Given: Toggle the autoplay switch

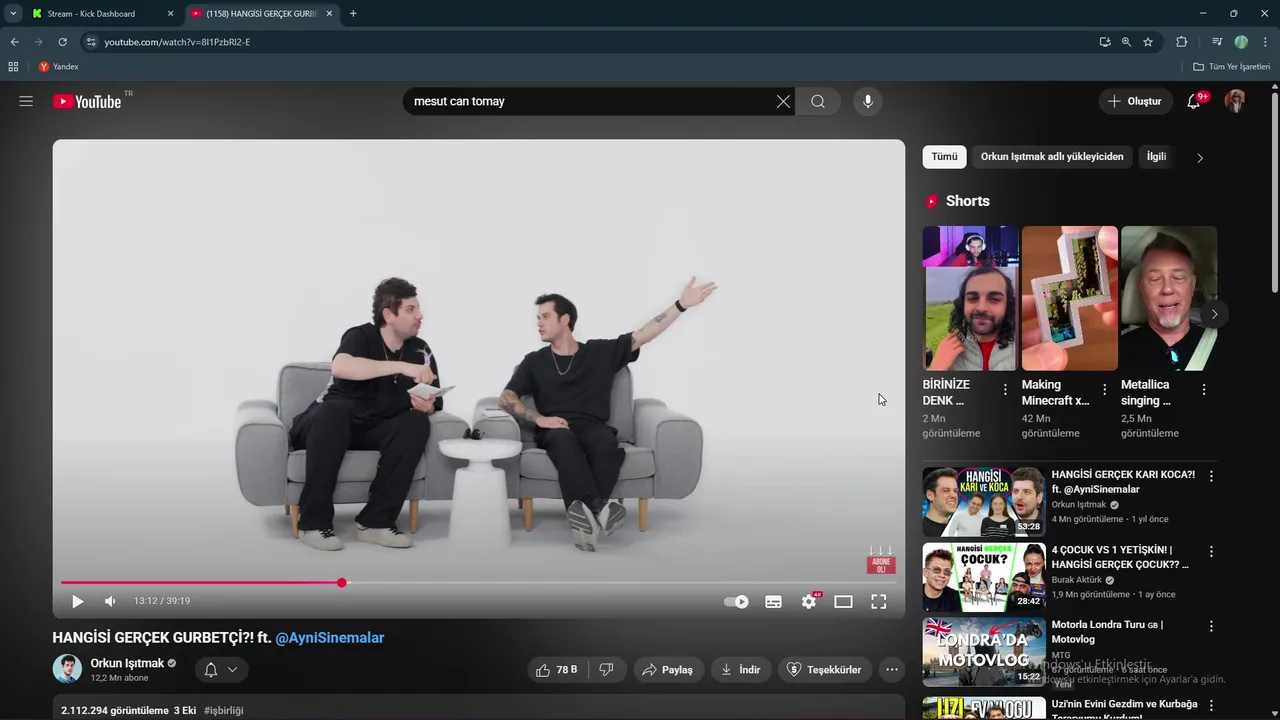Looking at the screenshot, I should (x=736, y=601).
